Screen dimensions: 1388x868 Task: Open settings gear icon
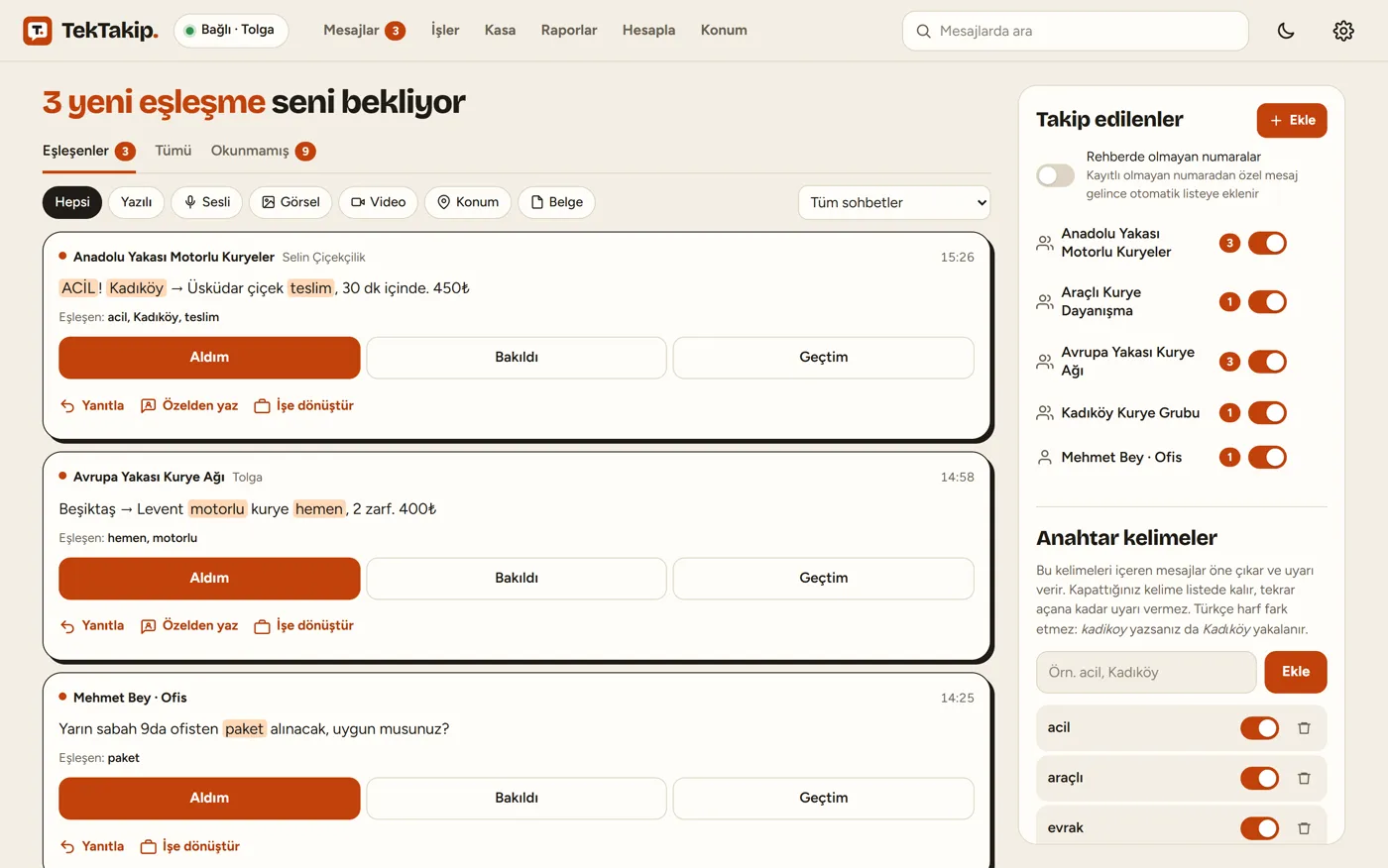coord(1343,31)
